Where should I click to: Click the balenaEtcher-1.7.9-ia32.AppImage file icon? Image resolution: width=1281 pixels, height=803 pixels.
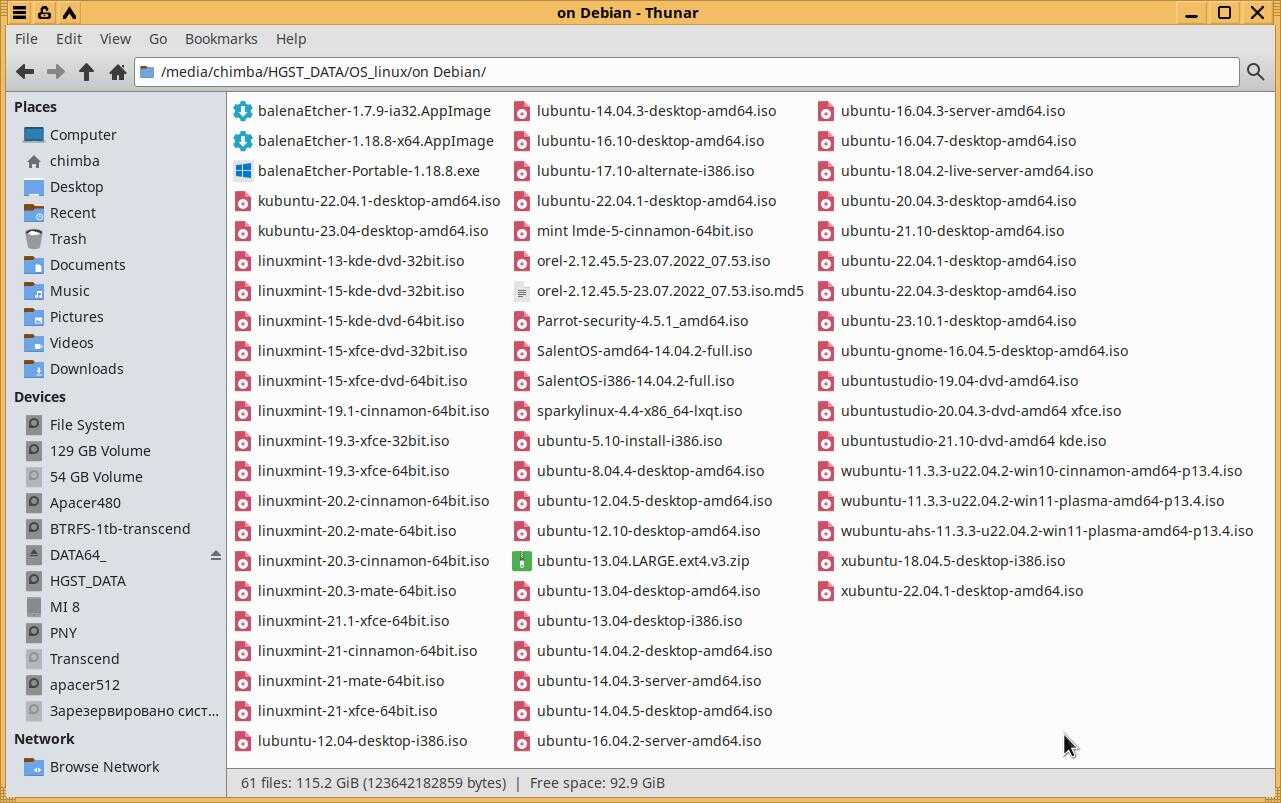(x=242, y=111)
